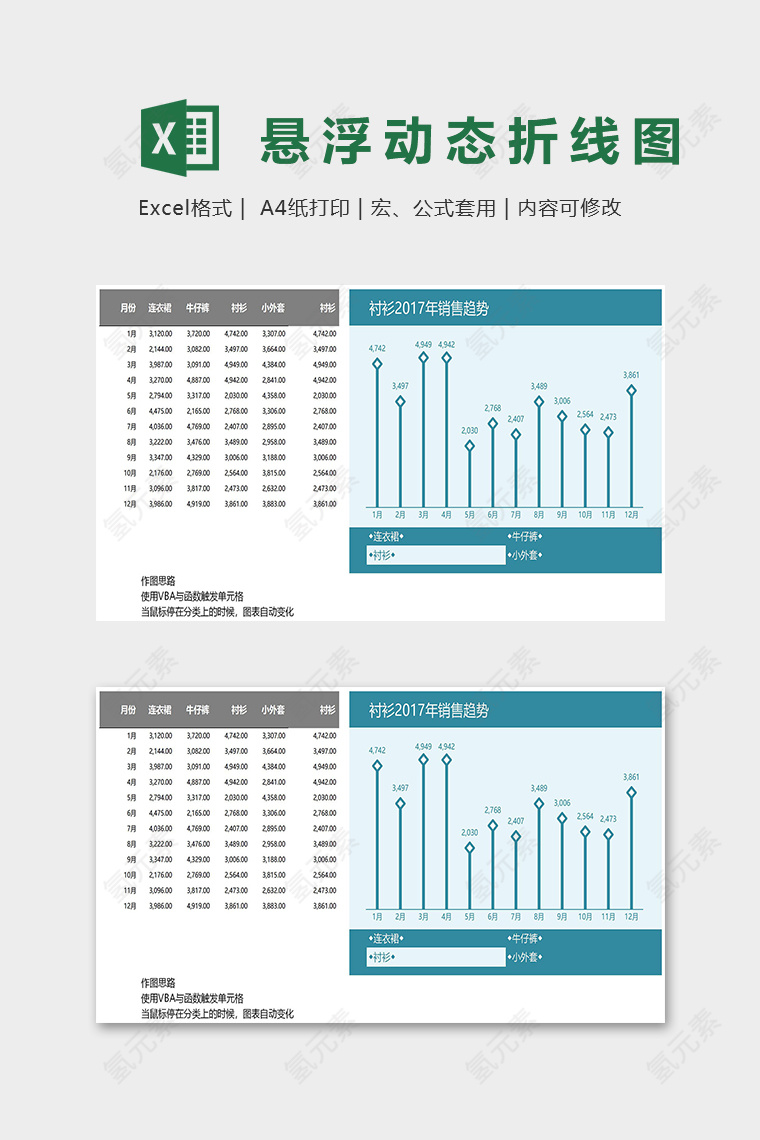Click the 2,030 diamond marker in upper chart

[x=469, y=446]
